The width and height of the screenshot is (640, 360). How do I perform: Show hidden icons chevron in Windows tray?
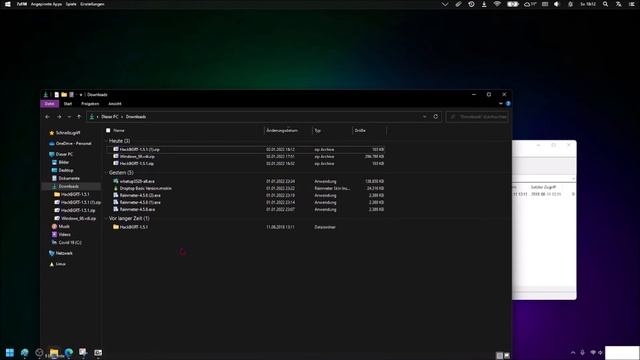(x=573, y=353)
